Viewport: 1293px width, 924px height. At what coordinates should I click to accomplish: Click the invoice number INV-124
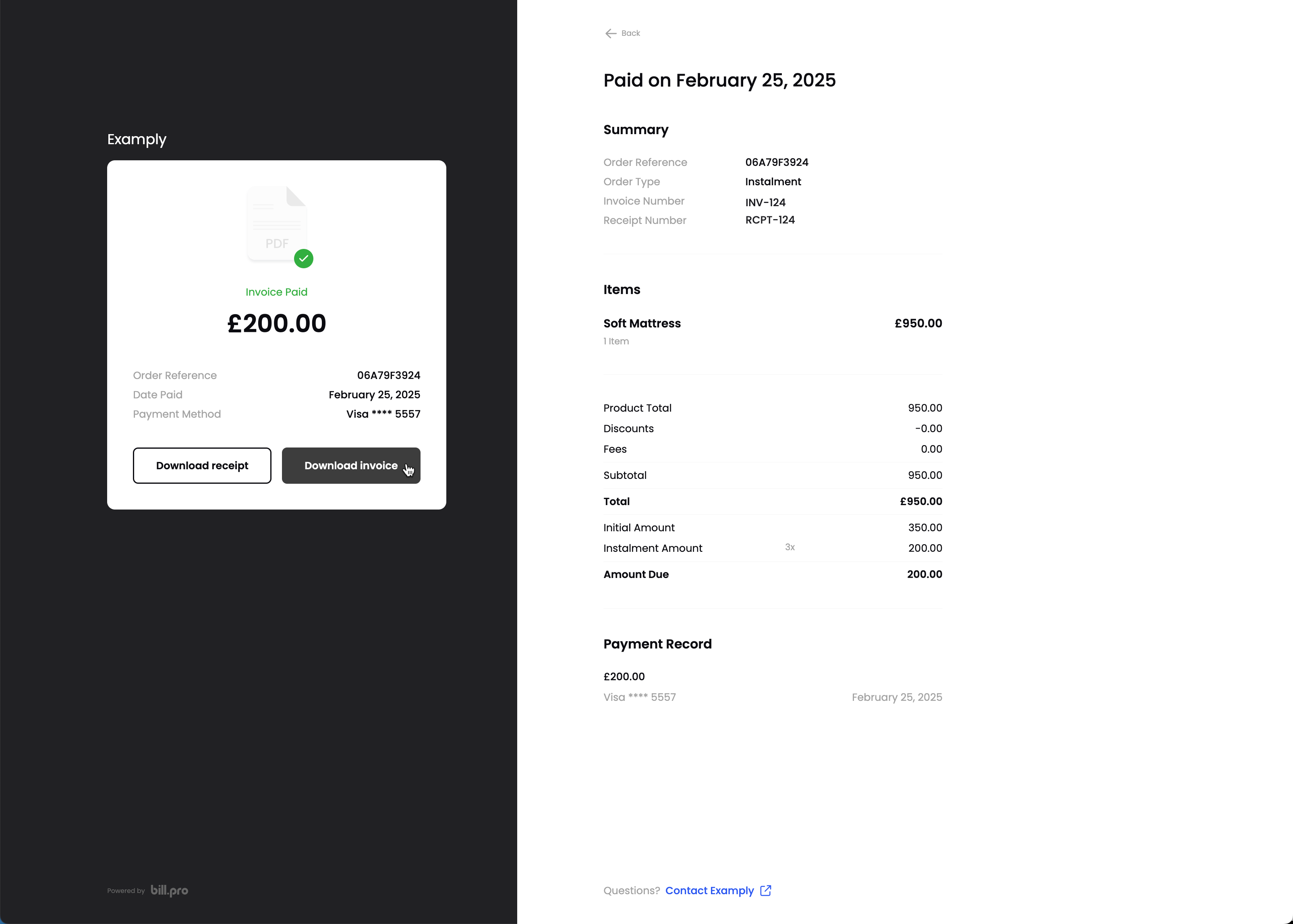[765, 203]
